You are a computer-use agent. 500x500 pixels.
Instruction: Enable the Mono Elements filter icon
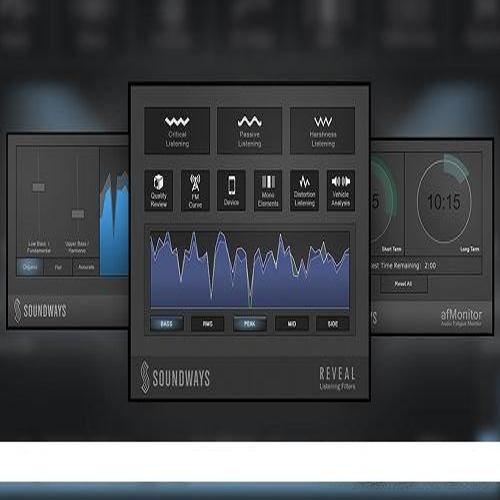coord(268,191)
